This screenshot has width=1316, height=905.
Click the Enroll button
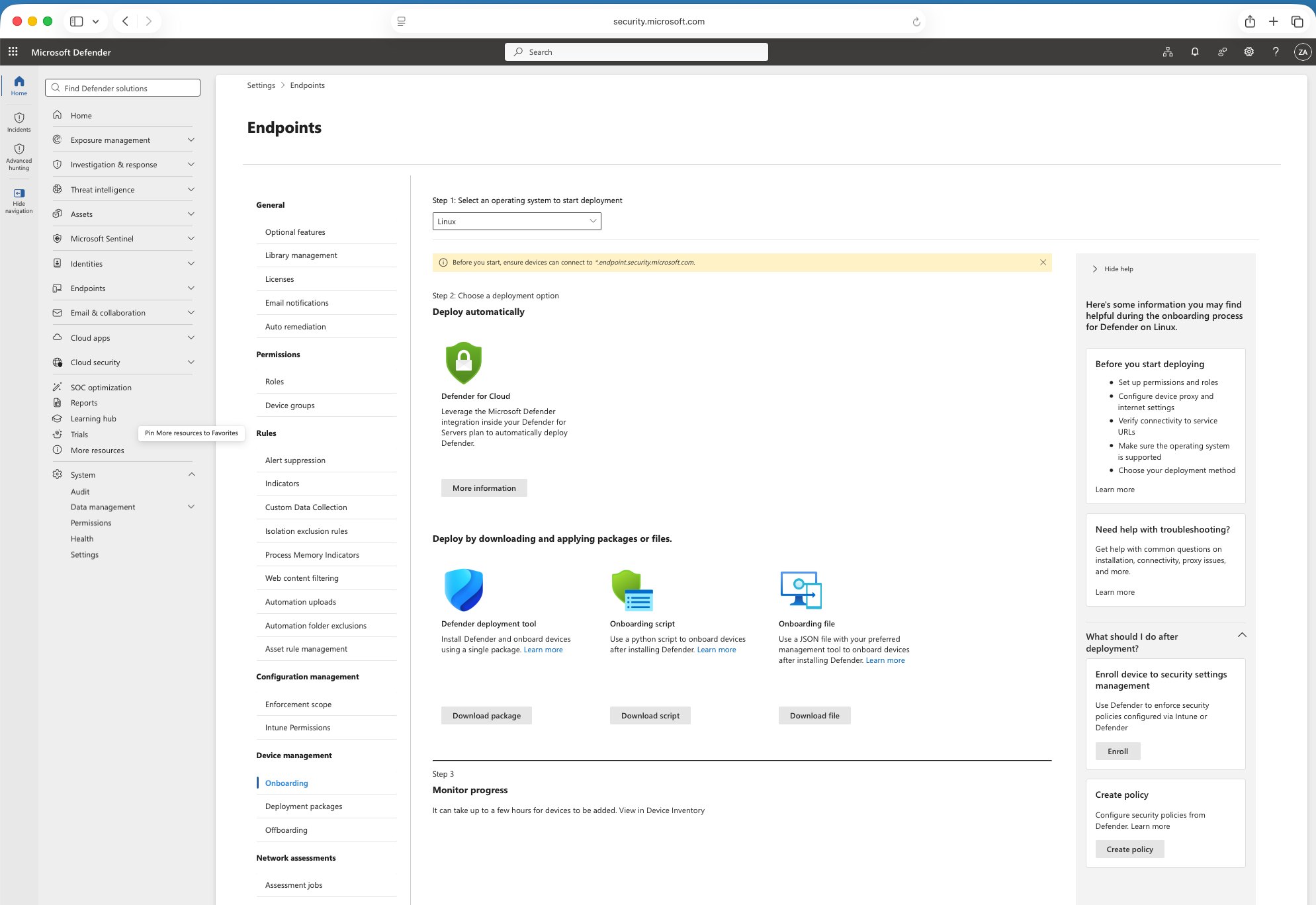click(1118, 752)
